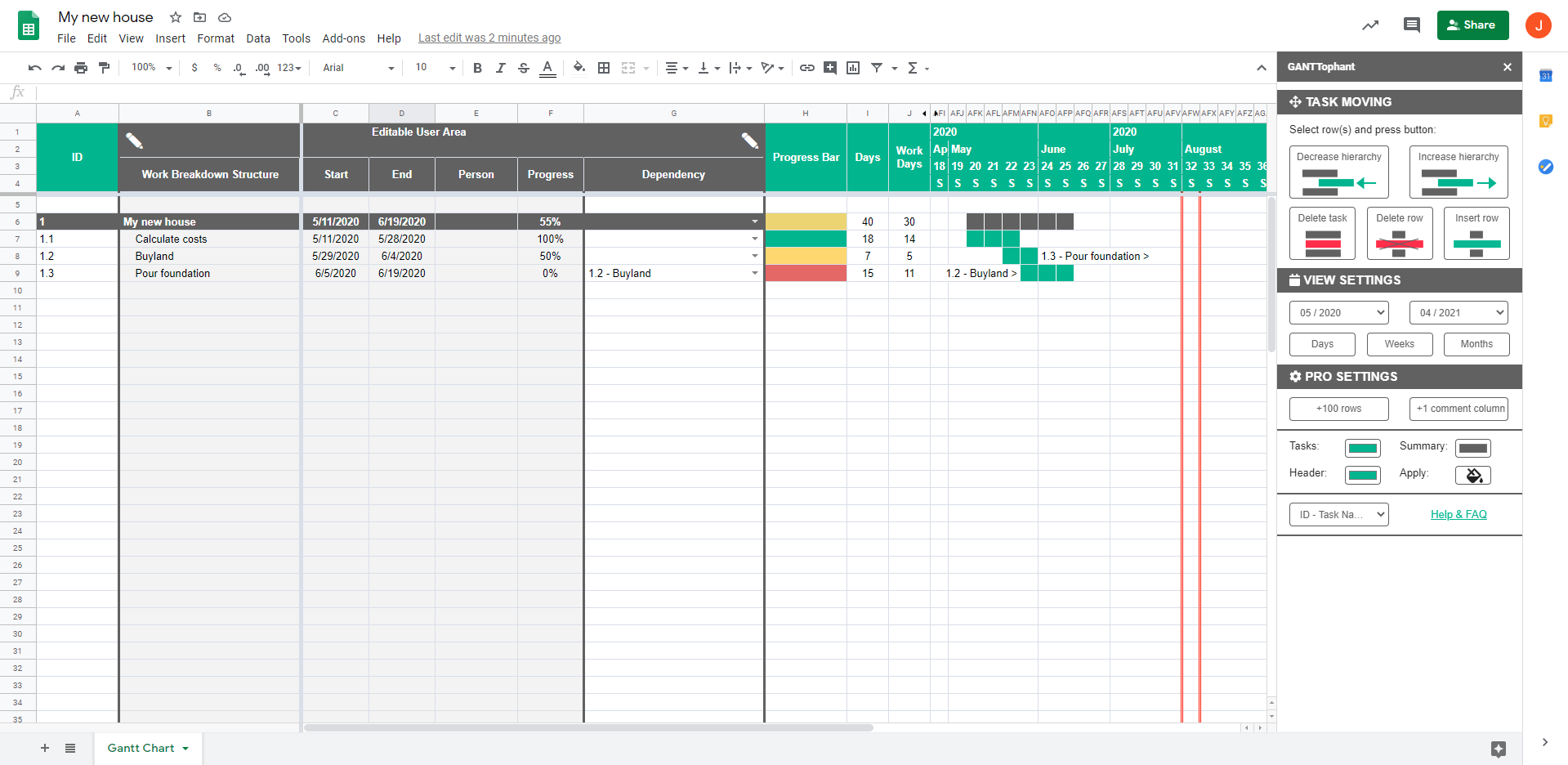Viewport: 1568px width, 765px height.
Task: Change the Tasks color swatch
Action: [x=1361, y=447]
